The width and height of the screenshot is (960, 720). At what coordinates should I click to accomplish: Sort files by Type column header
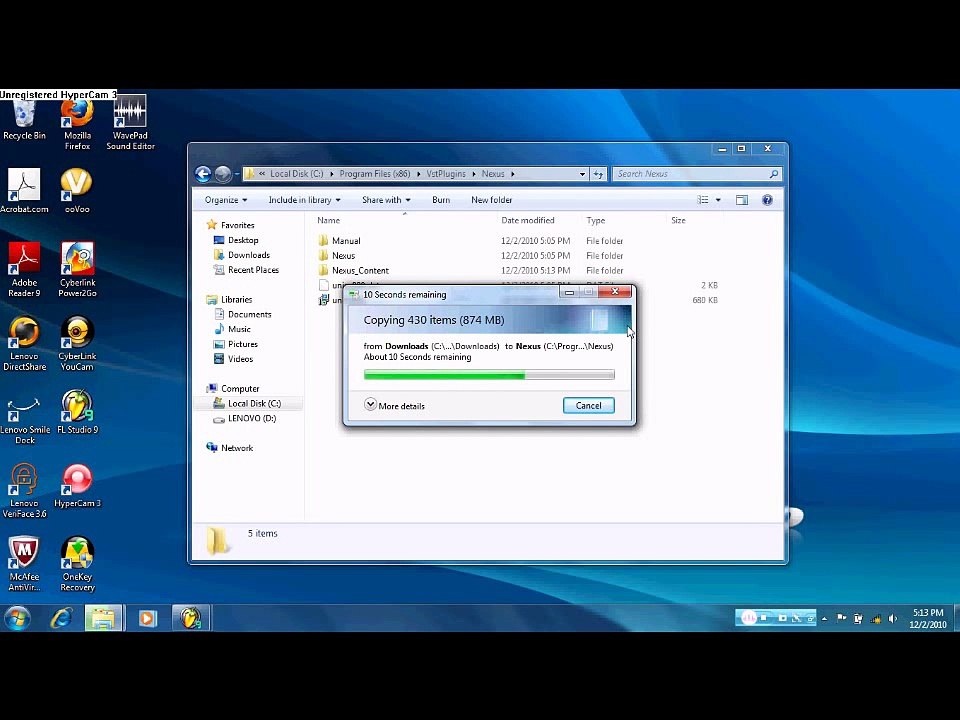click(x=595, y=220)
